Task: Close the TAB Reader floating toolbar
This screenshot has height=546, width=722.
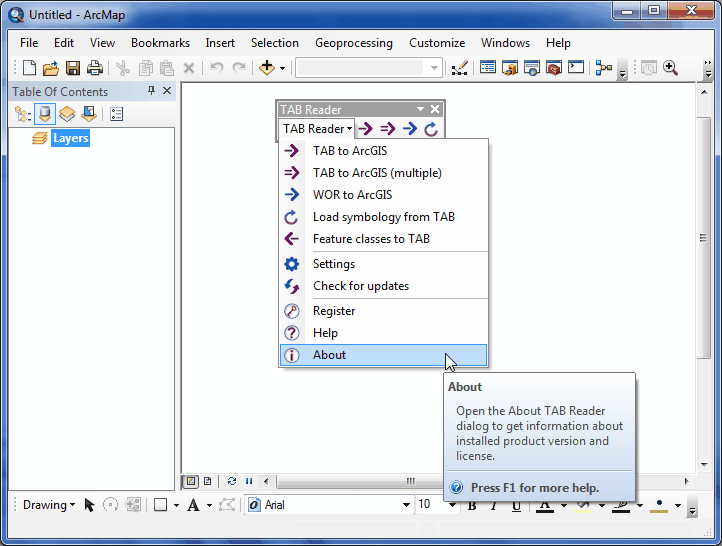Action: coord(435,109)
